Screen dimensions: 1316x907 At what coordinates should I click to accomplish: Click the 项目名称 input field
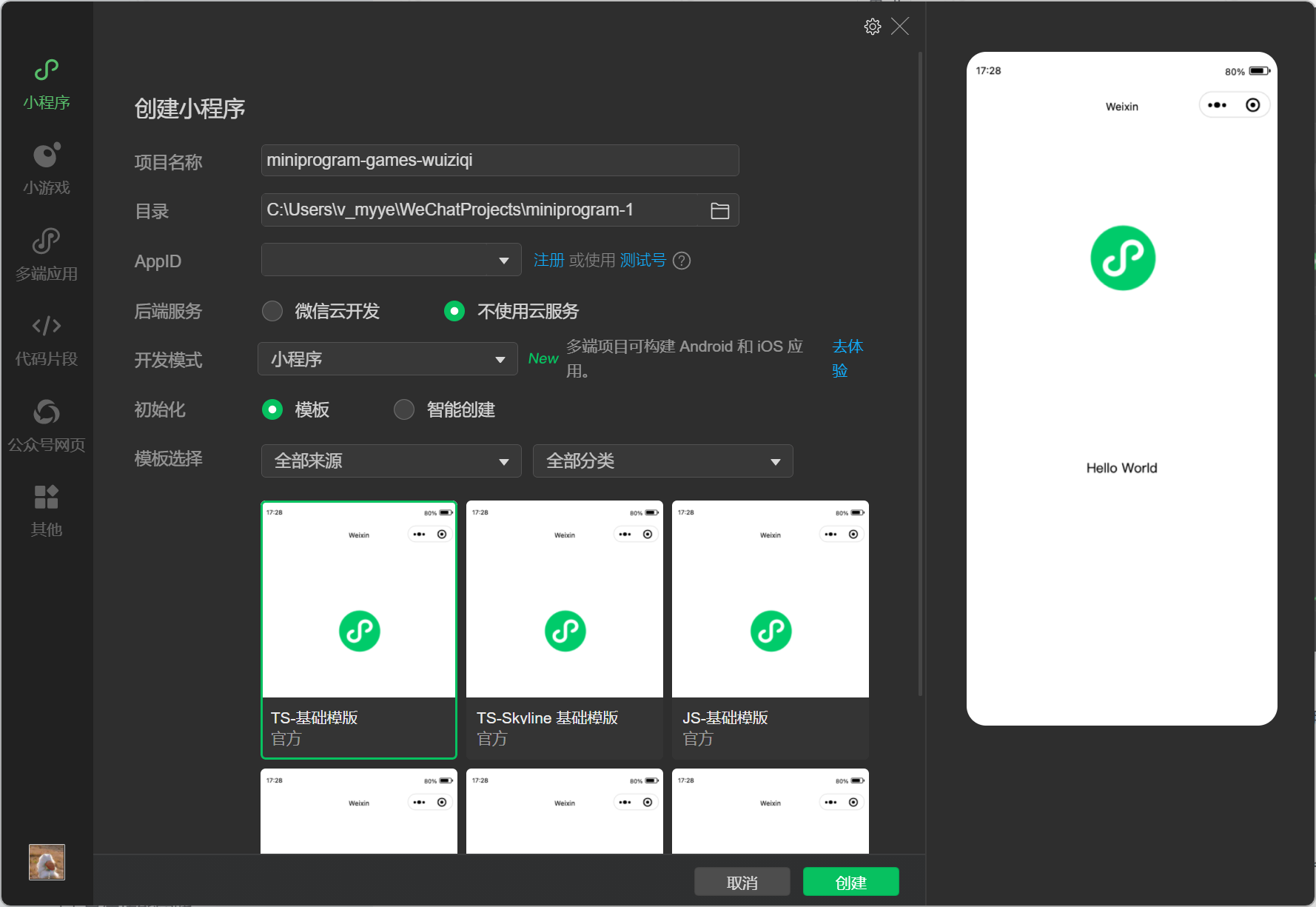tap(500, 161)
